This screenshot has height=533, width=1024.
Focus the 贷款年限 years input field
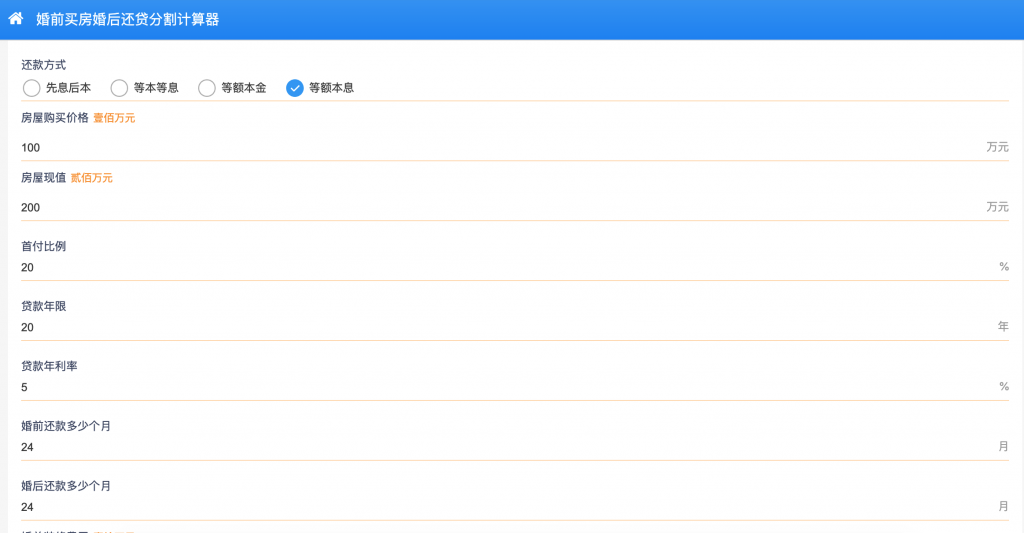[x=500, y=327]
